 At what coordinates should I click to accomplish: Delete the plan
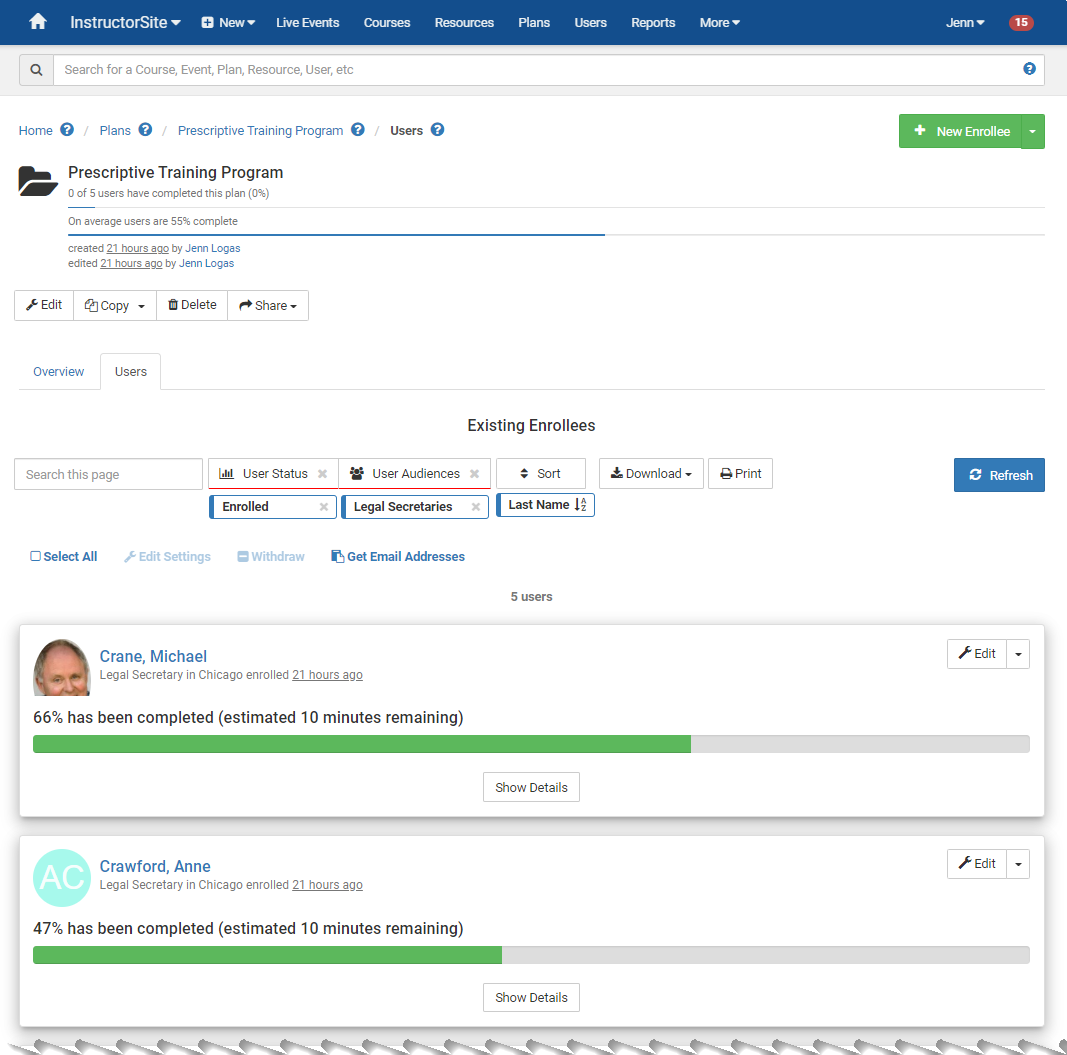click(192, 306)
